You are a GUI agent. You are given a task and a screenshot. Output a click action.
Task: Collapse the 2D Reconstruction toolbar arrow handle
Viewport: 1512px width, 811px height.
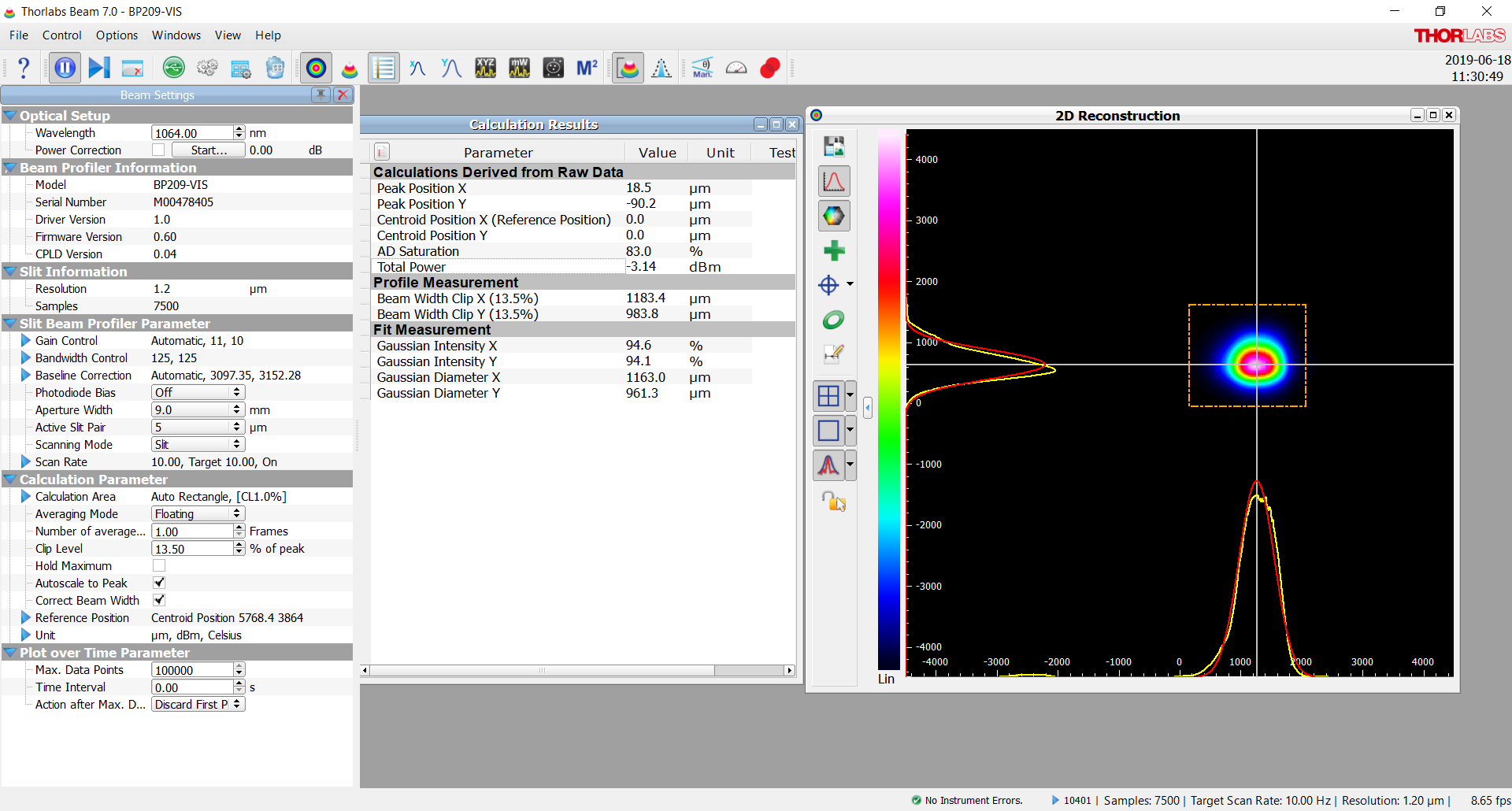tap(868, 408)
